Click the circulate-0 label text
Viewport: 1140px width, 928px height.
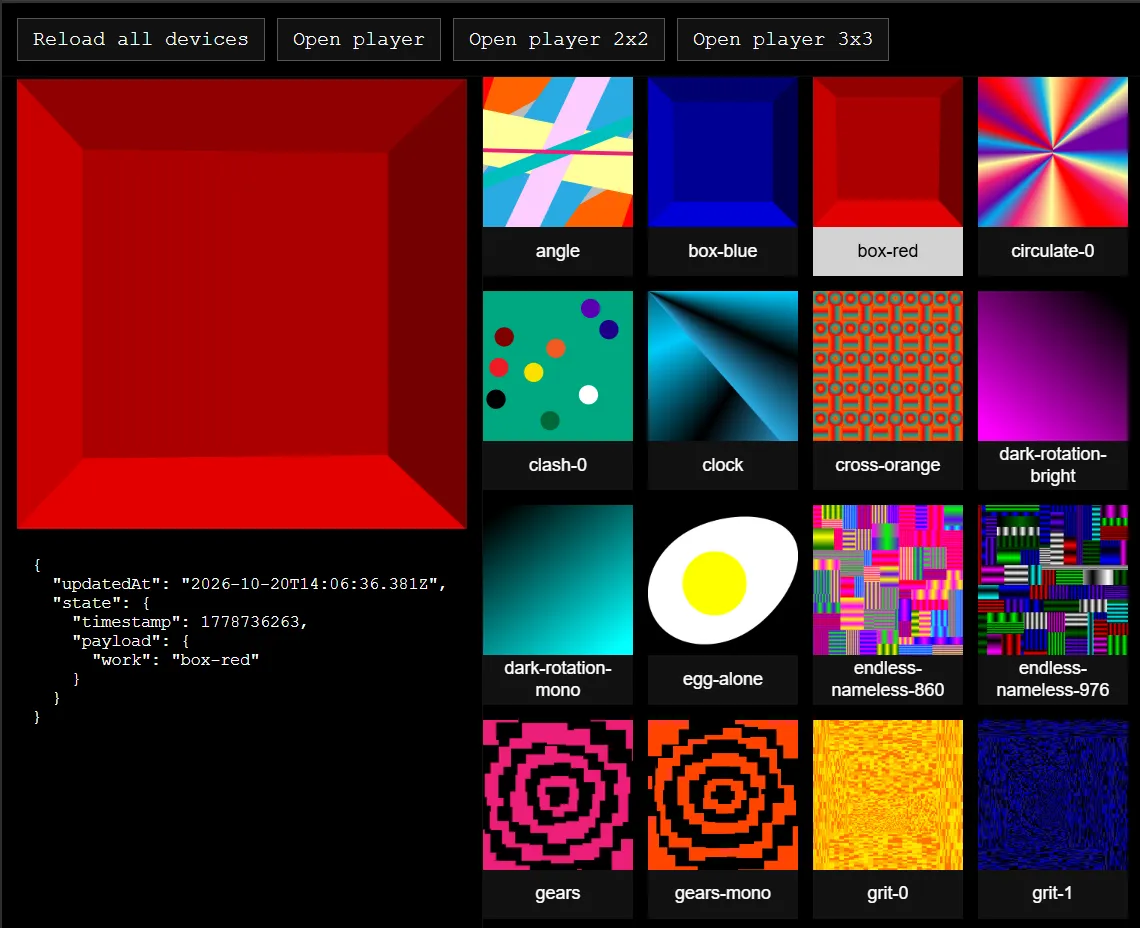1053,251
